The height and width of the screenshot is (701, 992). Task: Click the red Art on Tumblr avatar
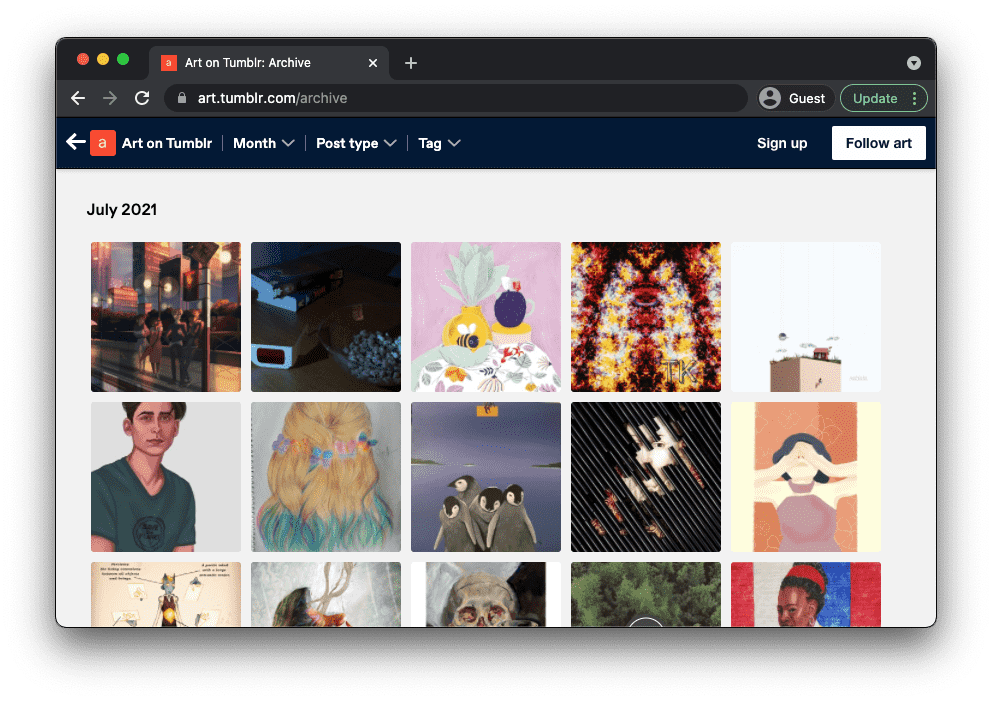[103, 143]
